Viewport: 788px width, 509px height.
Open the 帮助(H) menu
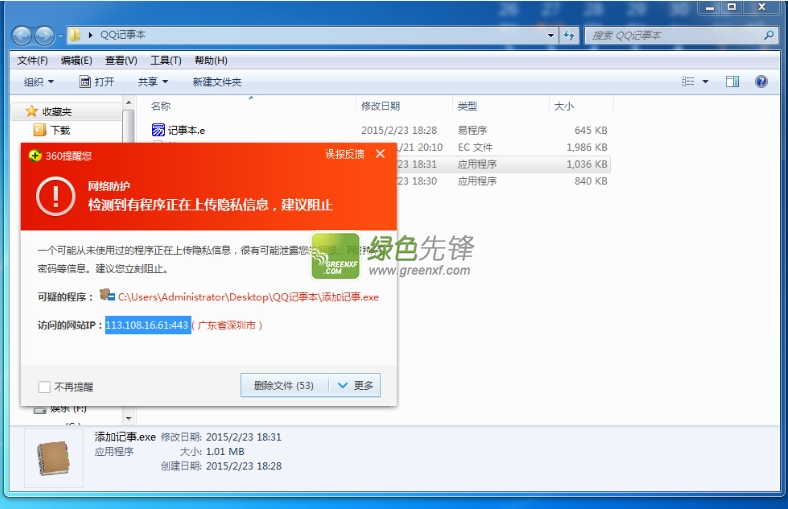pyautogui.click(x=211, y=60)
